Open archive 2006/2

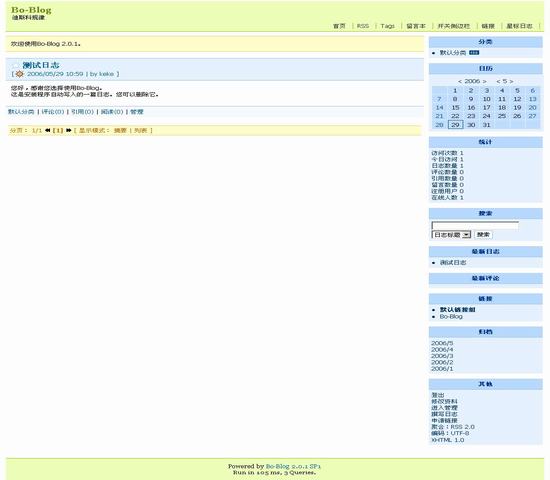[x=442, y=362]
